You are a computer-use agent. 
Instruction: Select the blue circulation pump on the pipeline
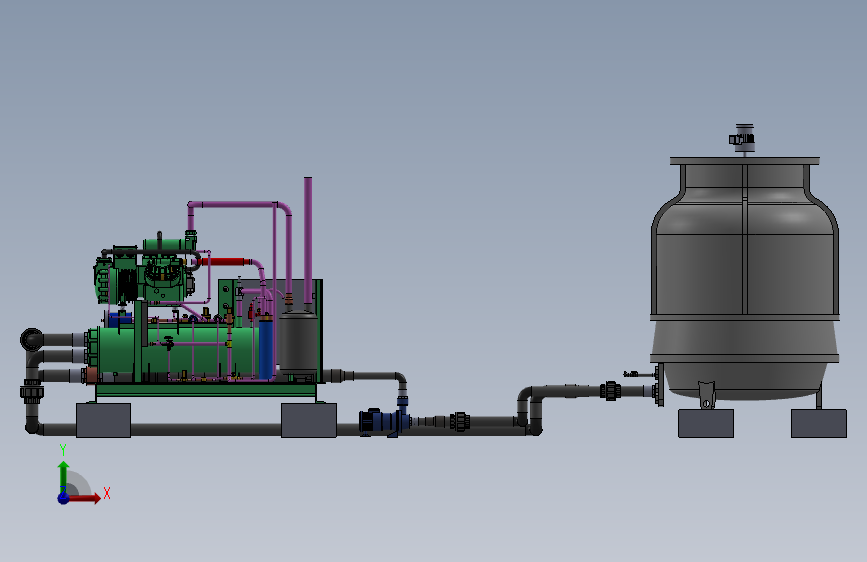(385, 422)
